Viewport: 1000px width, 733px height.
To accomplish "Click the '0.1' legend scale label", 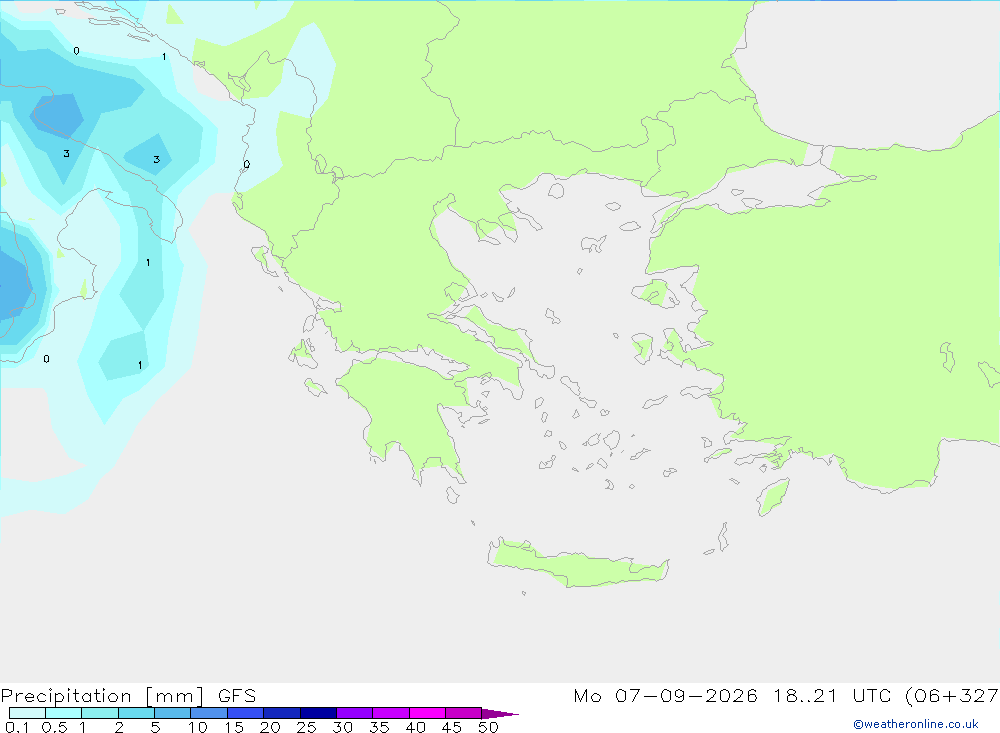I will 17,727.
